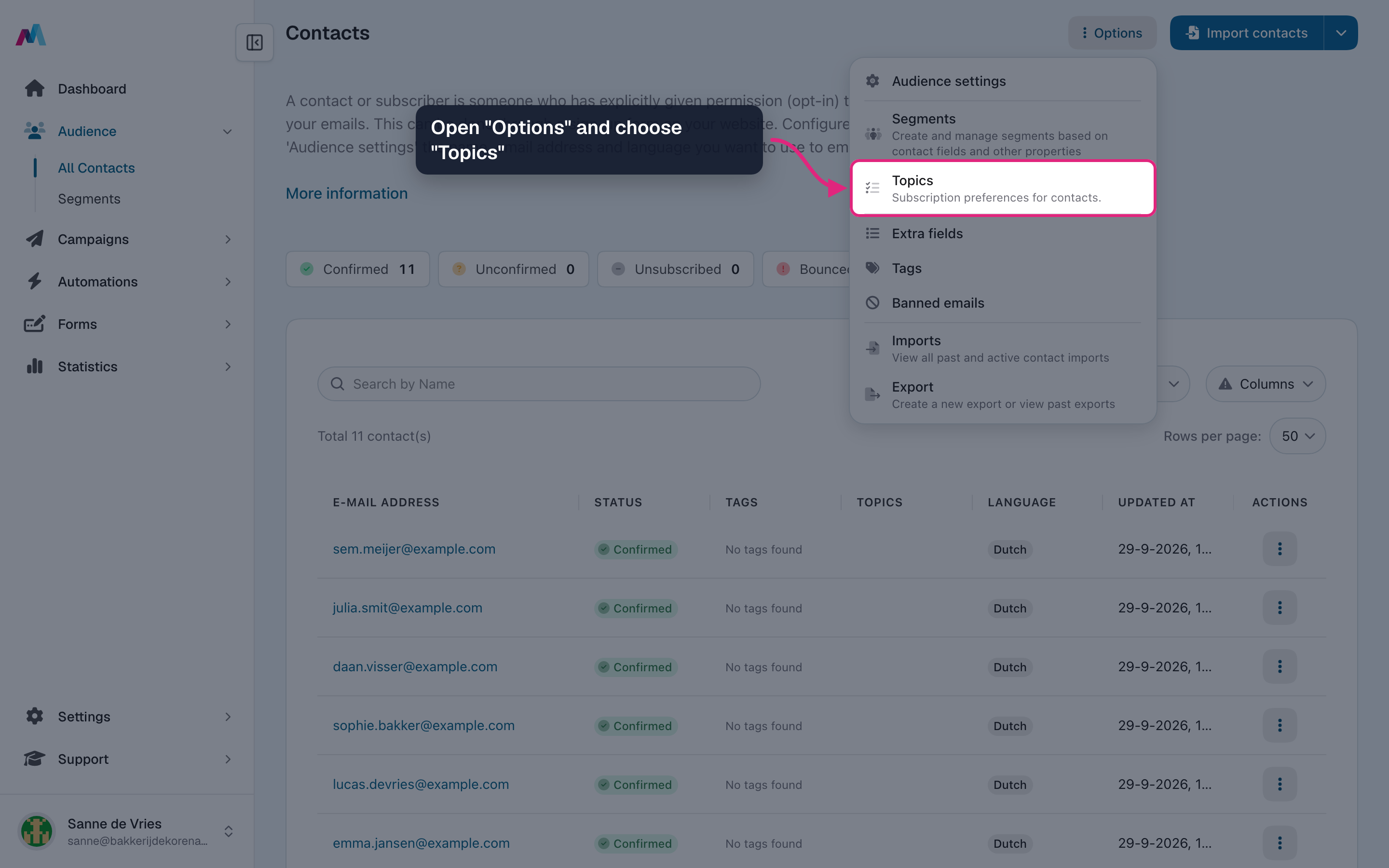Click Sanne de Vries avatar image

click(37, 831)
